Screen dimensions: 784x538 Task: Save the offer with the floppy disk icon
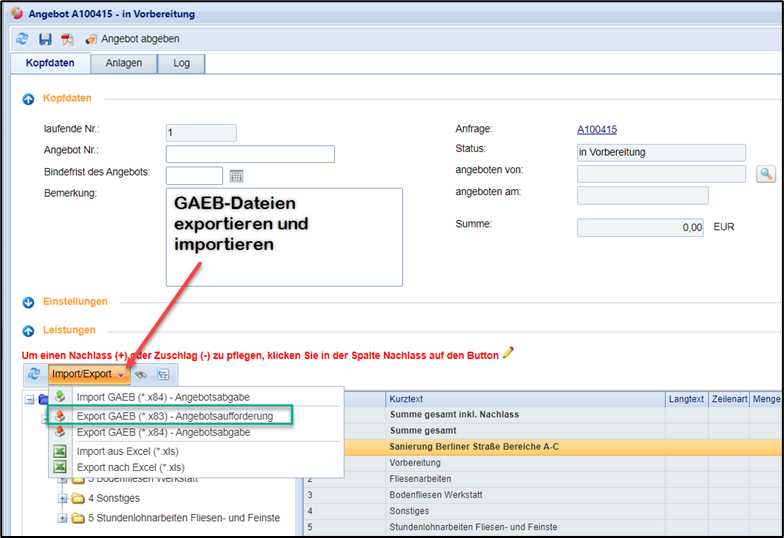point(45,39)
